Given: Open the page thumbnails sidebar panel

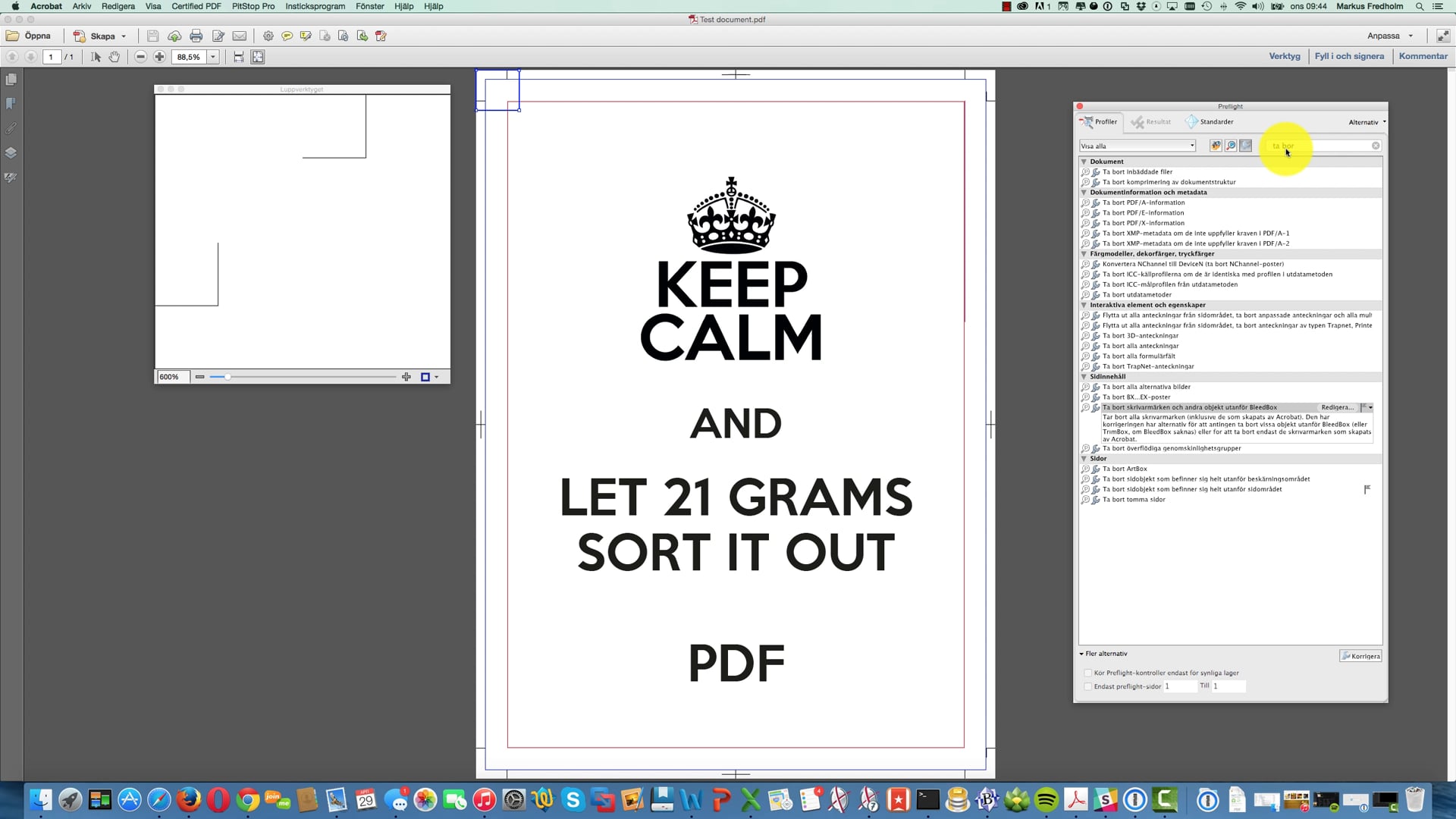Looking at the screenshot, I should (11, 80).
